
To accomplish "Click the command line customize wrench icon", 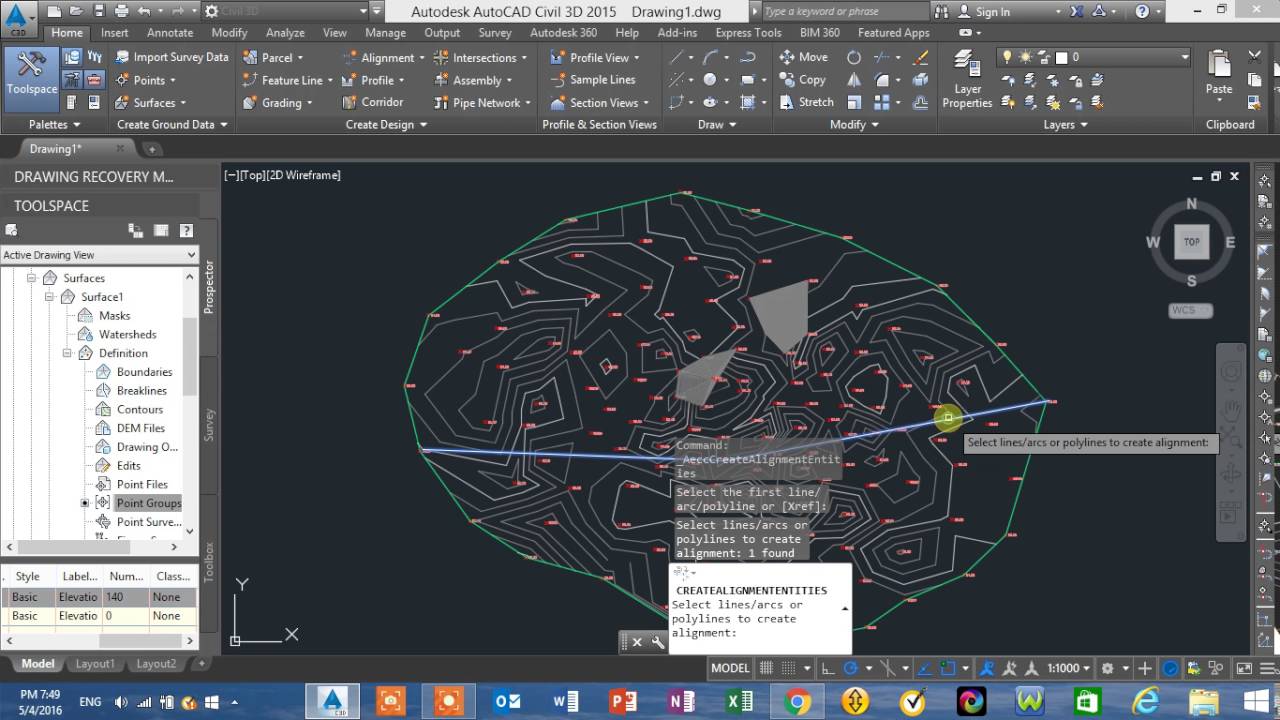I will (x=658, y=642).
